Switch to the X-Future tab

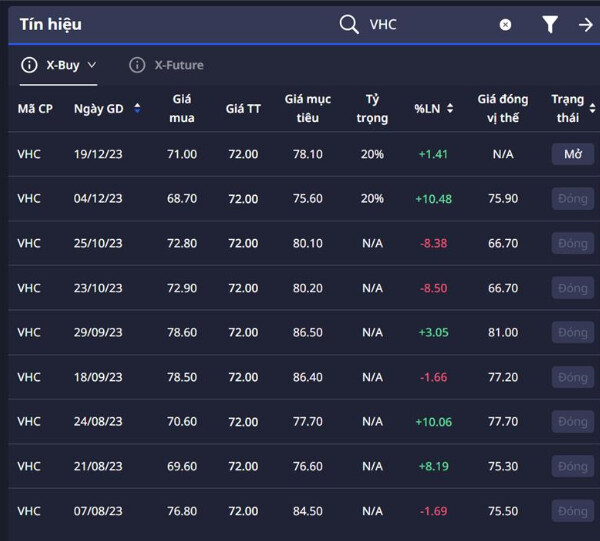coord(178,65)
